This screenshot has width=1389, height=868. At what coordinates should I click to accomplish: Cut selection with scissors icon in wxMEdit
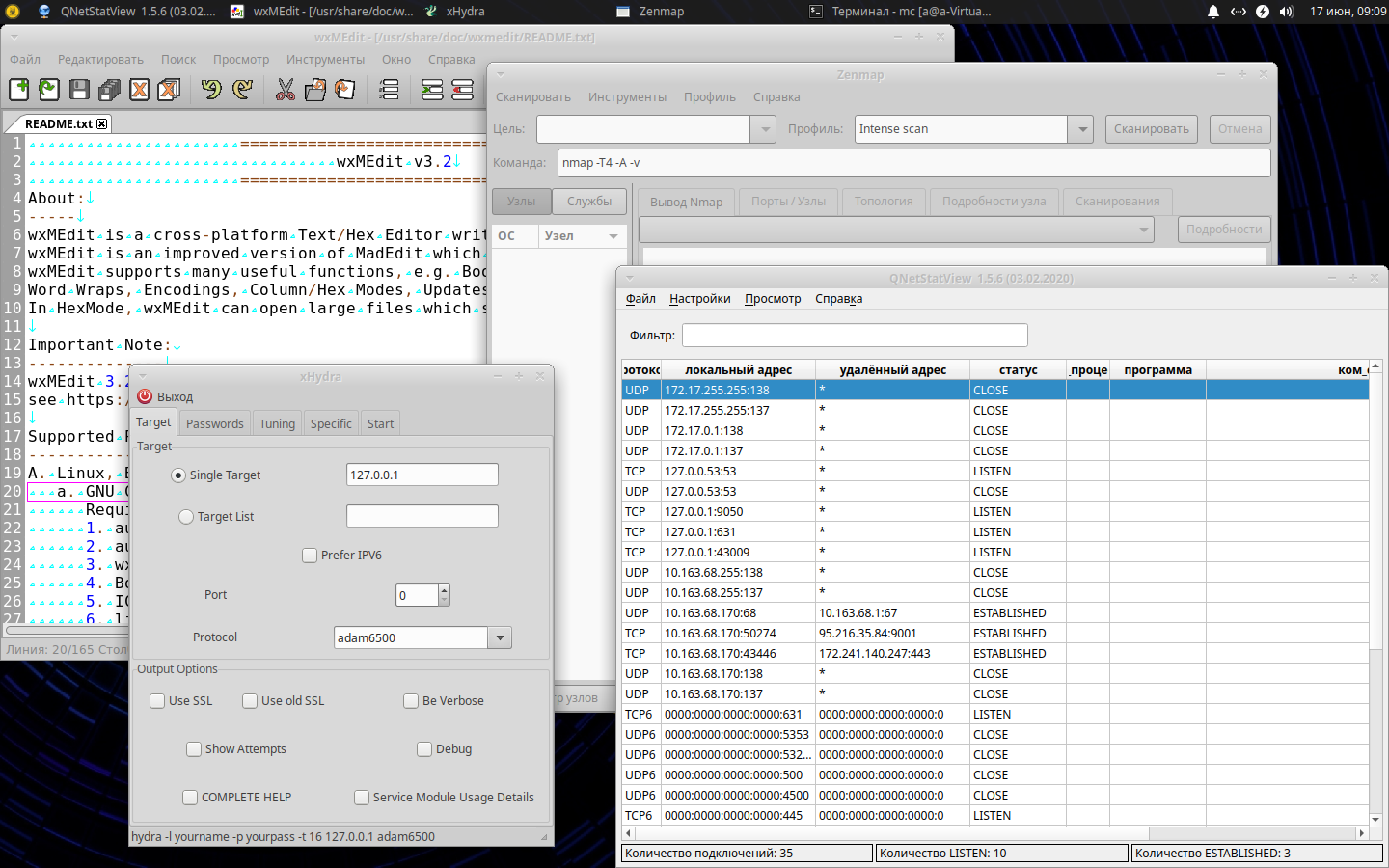[286, 90]
